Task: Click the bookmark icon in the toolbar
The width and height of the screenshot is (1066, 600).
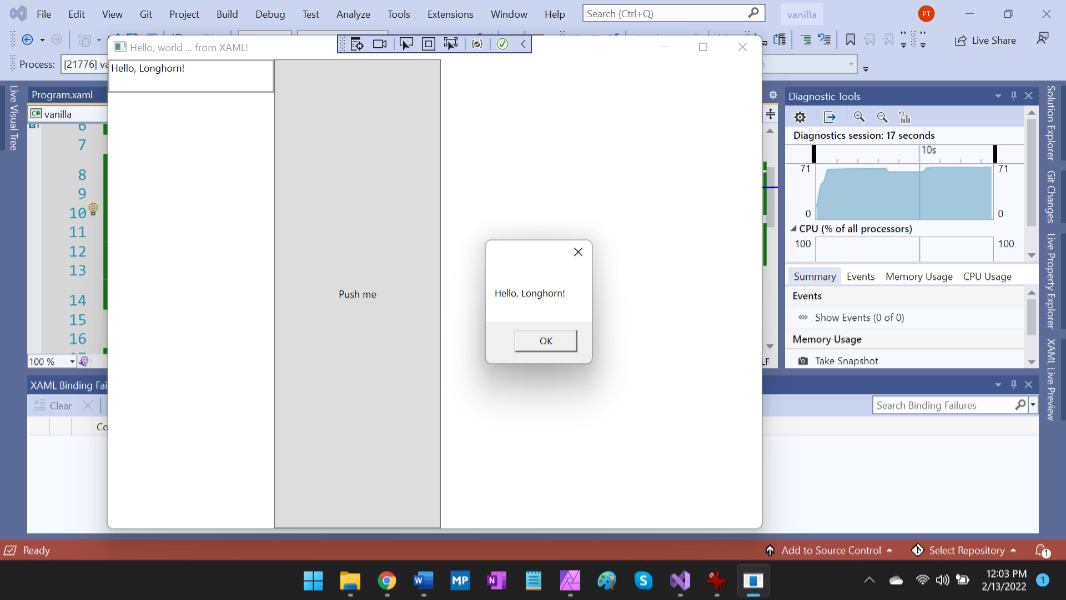Action: (x=850, y=40)
